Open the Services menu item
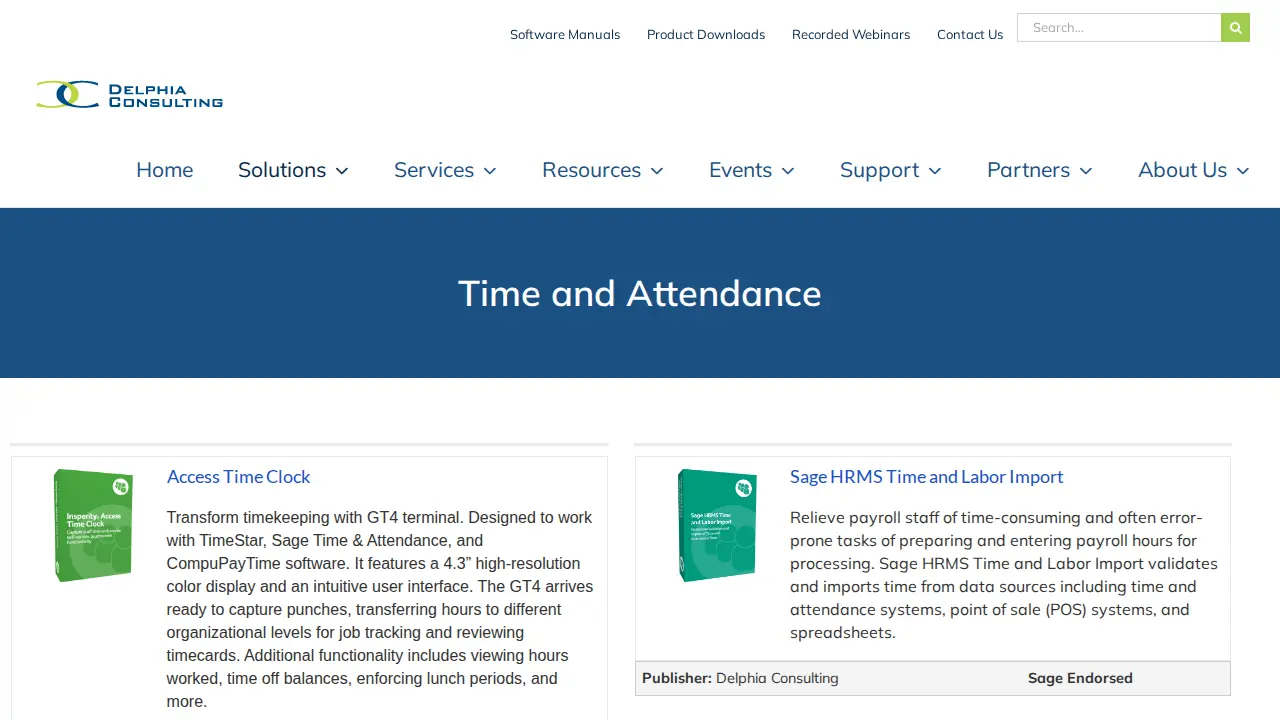This screenshot has height=720, width=1280. coord(433,170)
